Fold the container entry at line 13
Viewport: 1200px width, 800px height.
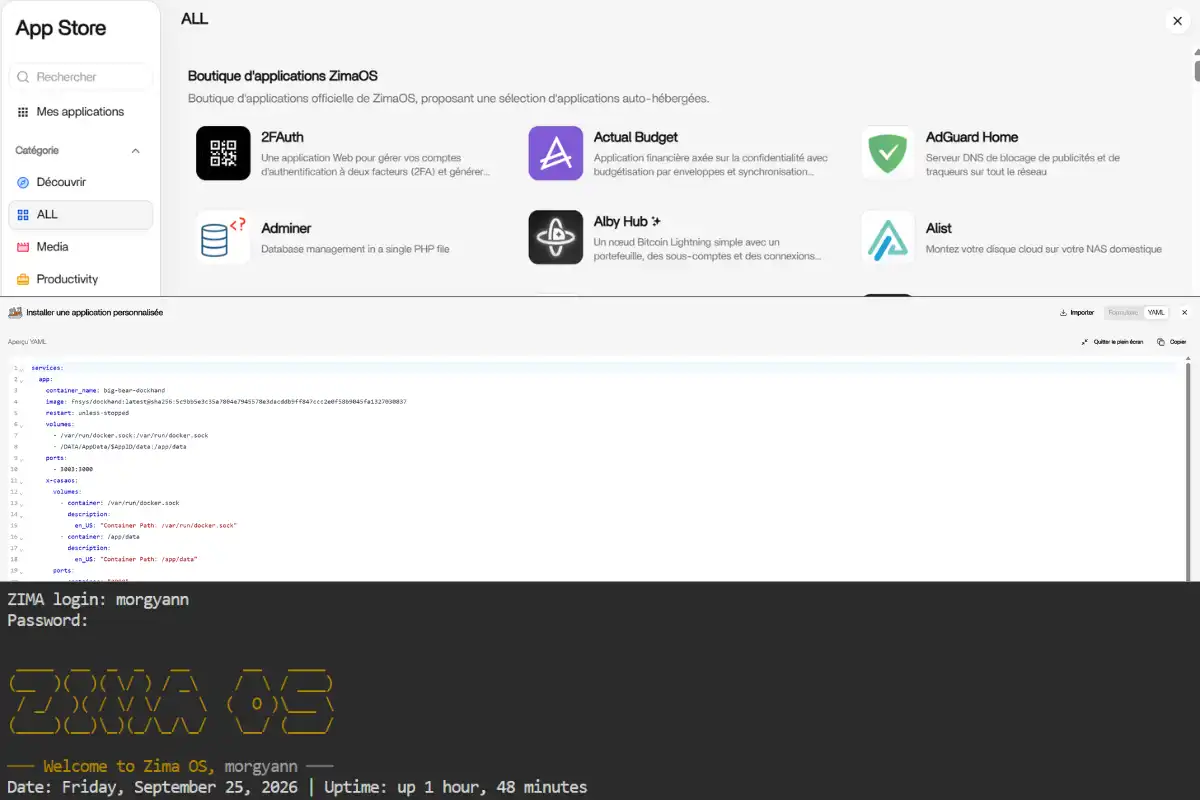(x=22, y=503)
